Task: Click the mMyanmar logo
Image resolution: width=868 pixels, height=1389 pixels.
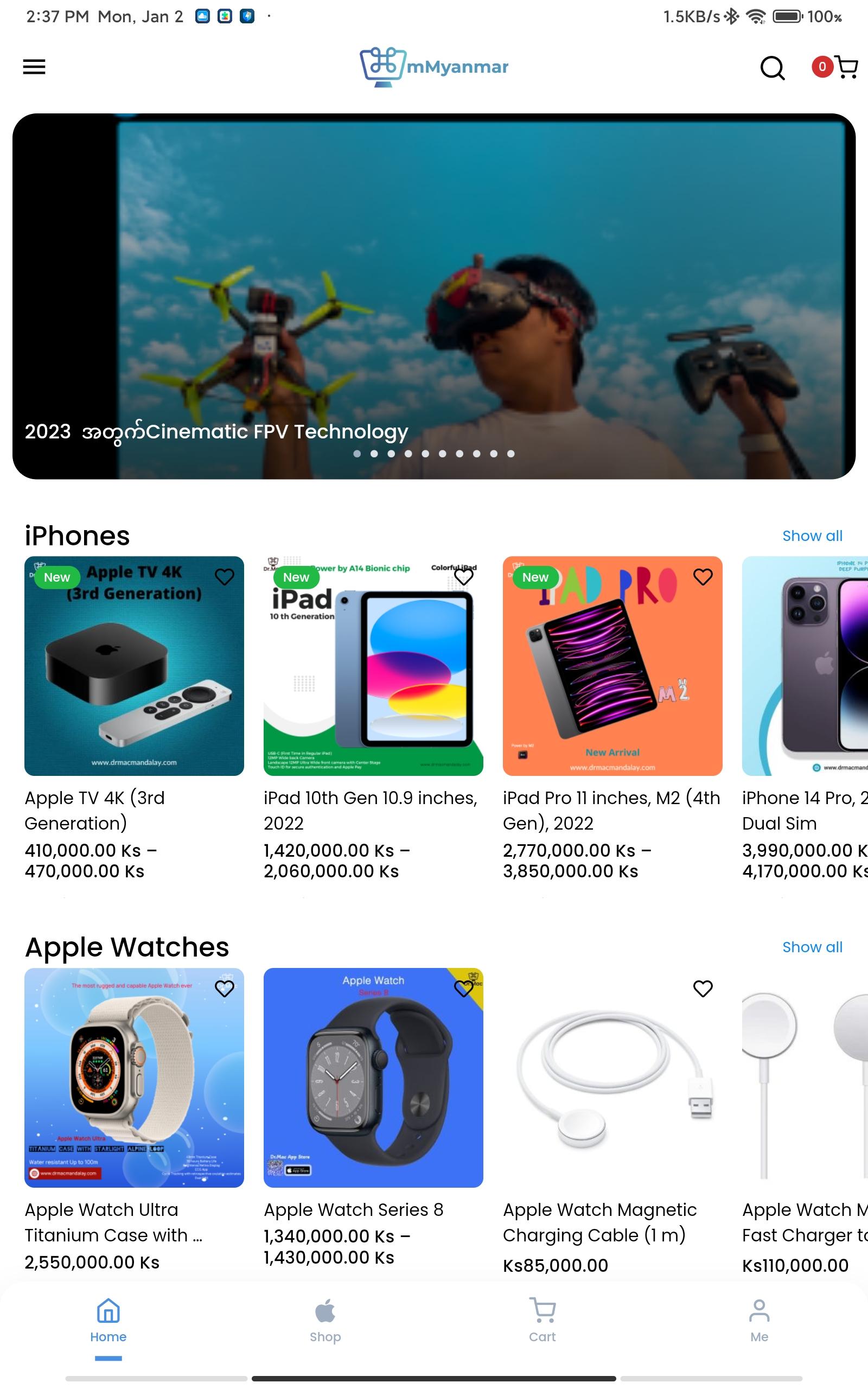Action: coord(434,67)
